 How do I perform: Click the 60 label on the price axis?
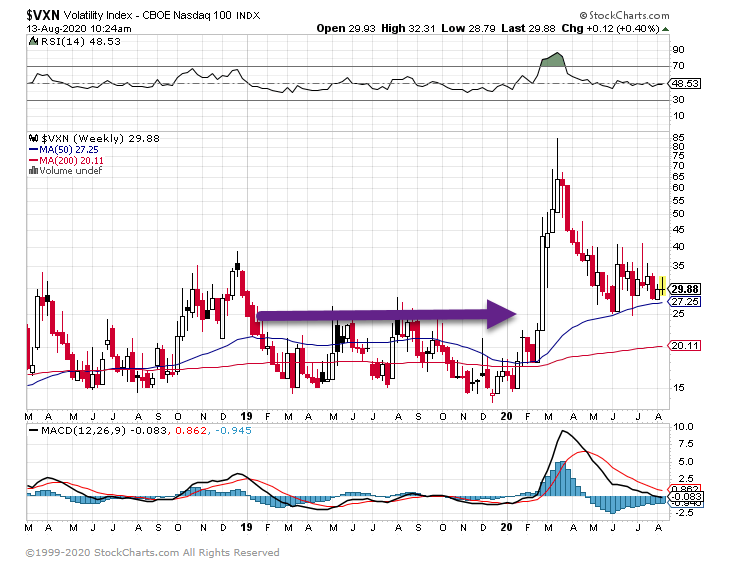pyautogui.click(x=678, y=188)
